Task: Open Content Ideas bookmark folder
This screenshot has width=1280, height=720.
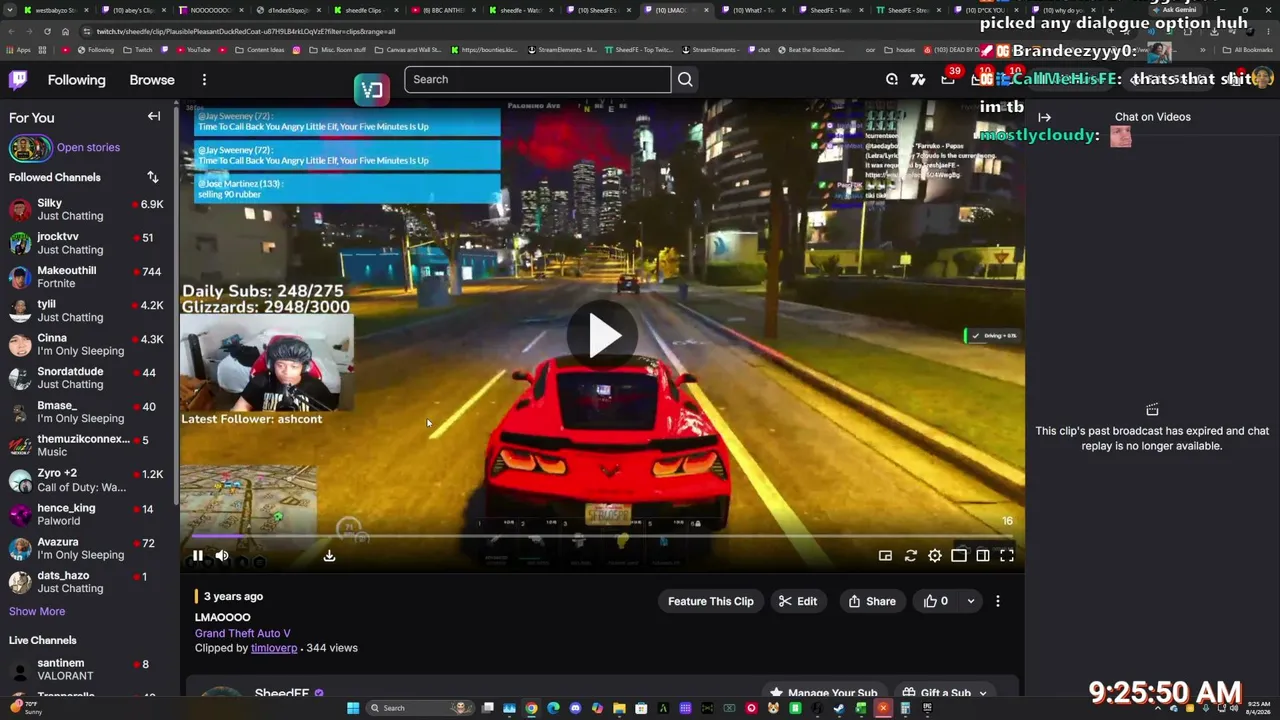Action: (x=259, y=50)
